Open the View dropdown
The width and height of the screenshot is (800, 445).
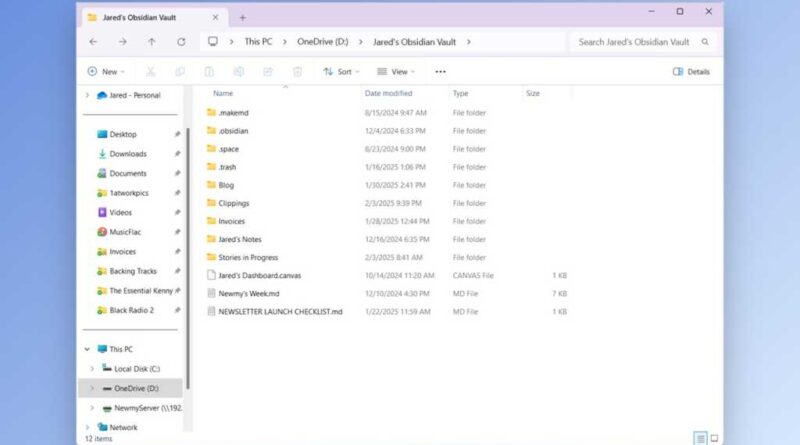(394, 72)
